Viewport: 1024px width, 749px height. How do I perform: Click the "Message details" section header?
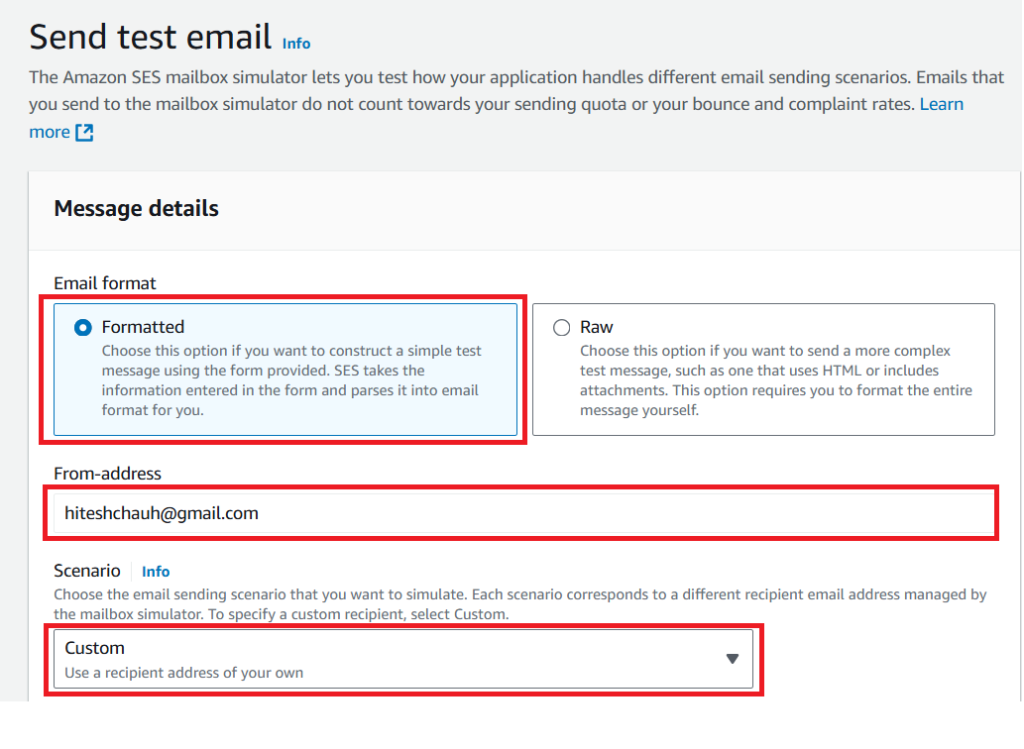[136, 209]
